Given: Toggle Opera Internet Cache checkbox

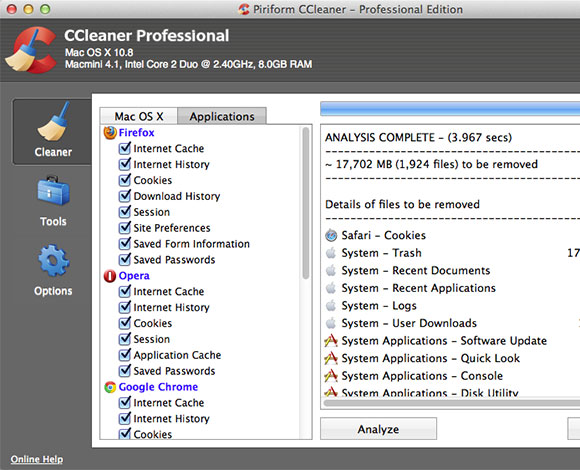Looking at the screenshot, I should click(125, 291).
